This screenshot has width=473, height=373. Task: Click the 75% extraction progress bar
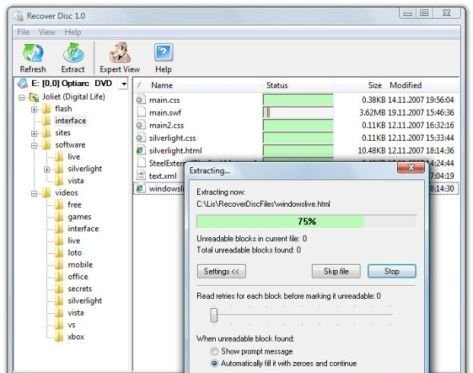click(306, 221)
